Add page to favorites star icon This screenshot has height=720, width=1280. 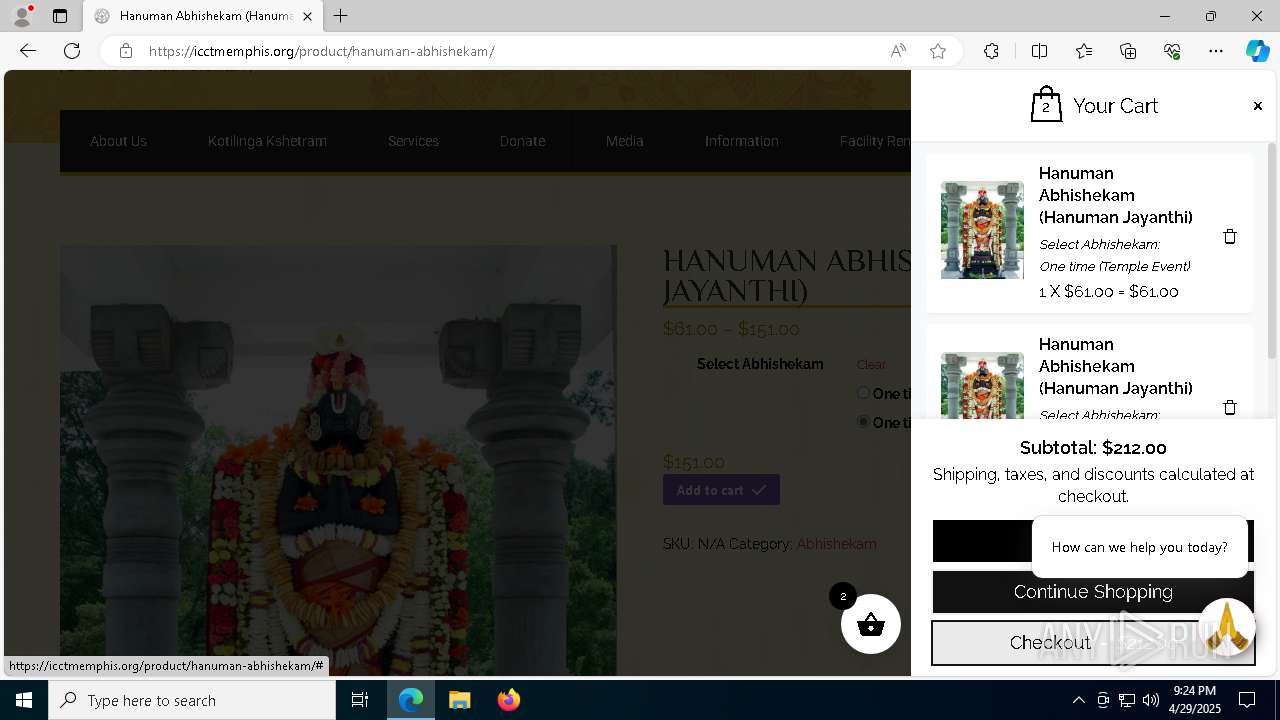(x=938, y=51)
